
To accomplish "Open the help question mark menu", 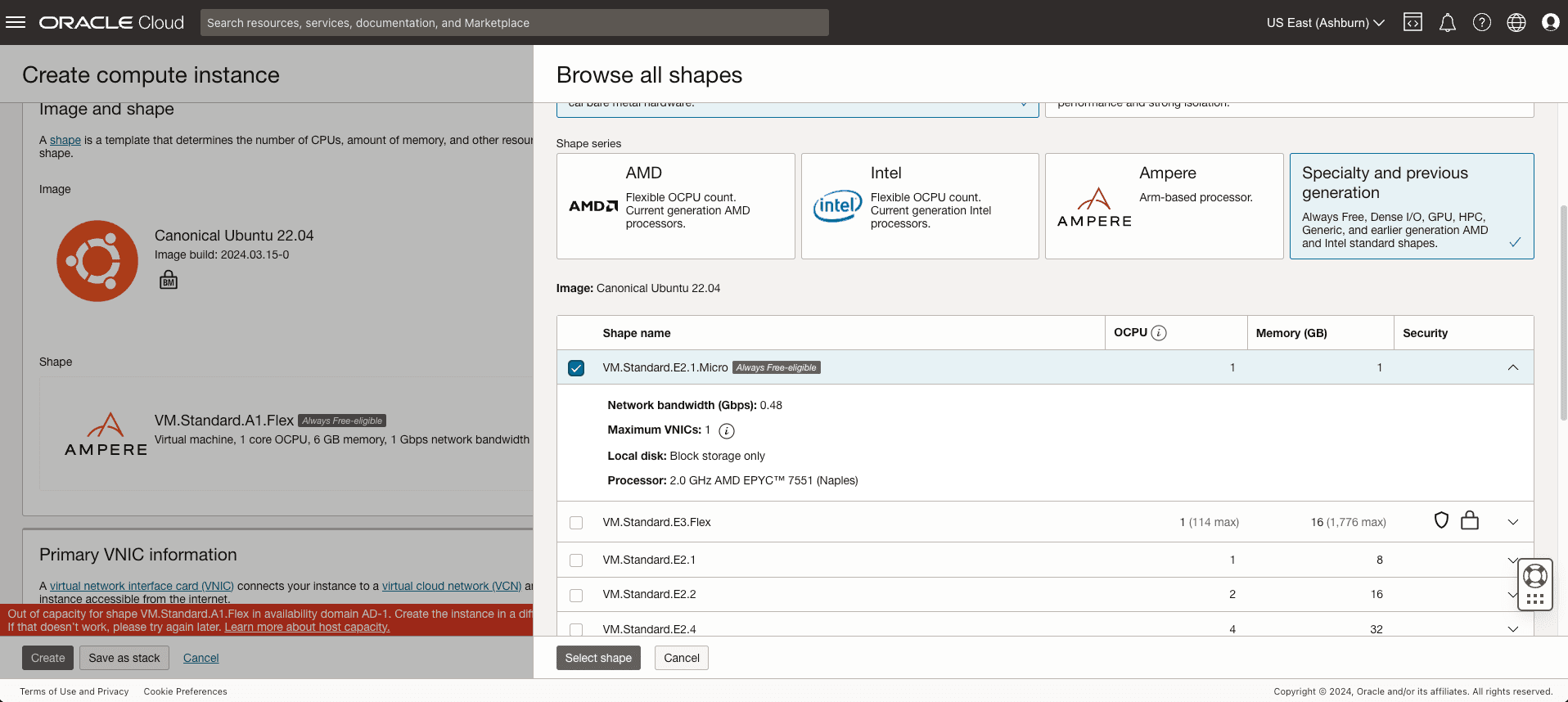I will (1481, 22).
